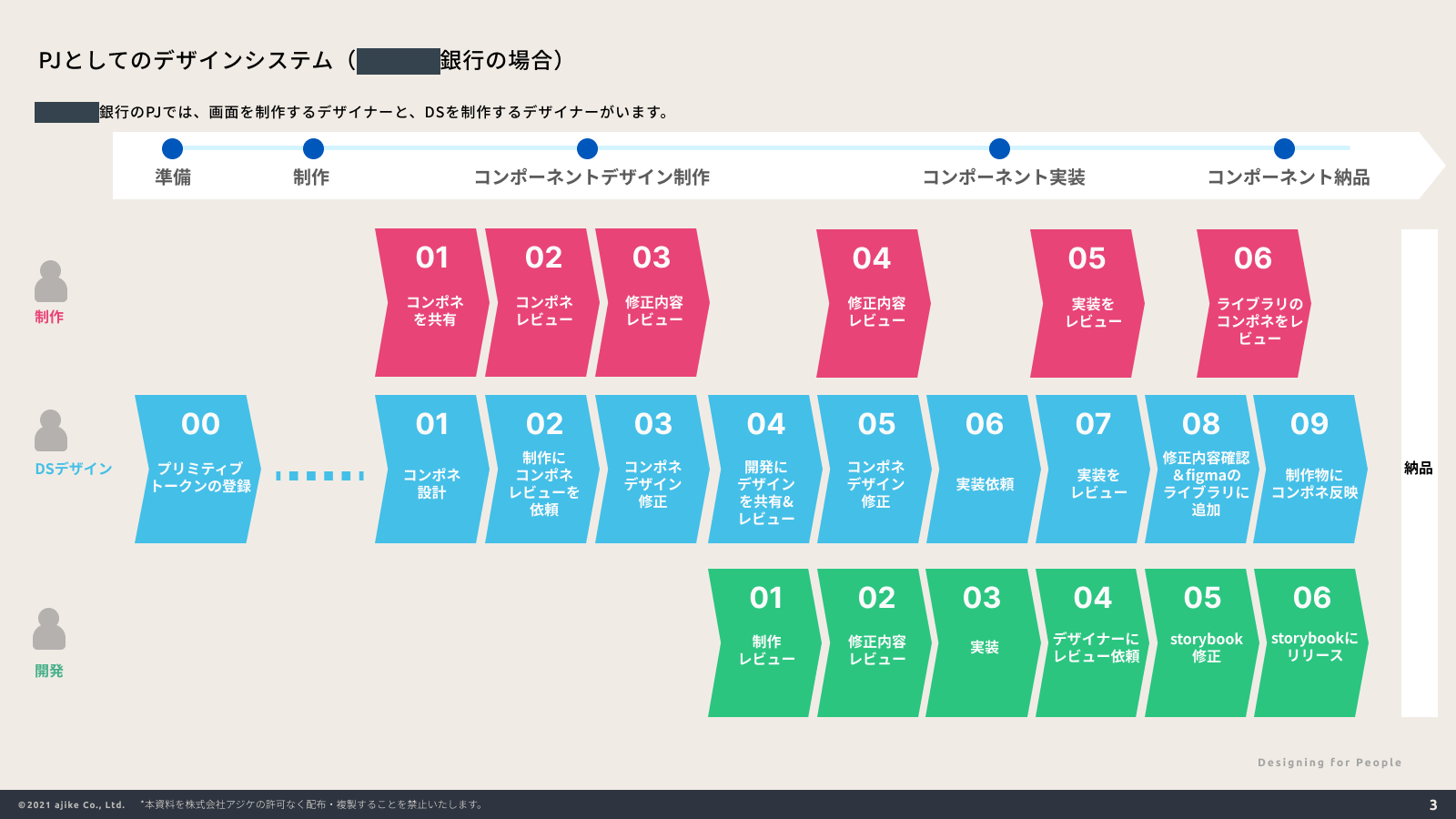
Task: Click the Designing for People tagline
Action: [x=1330, y=763]
